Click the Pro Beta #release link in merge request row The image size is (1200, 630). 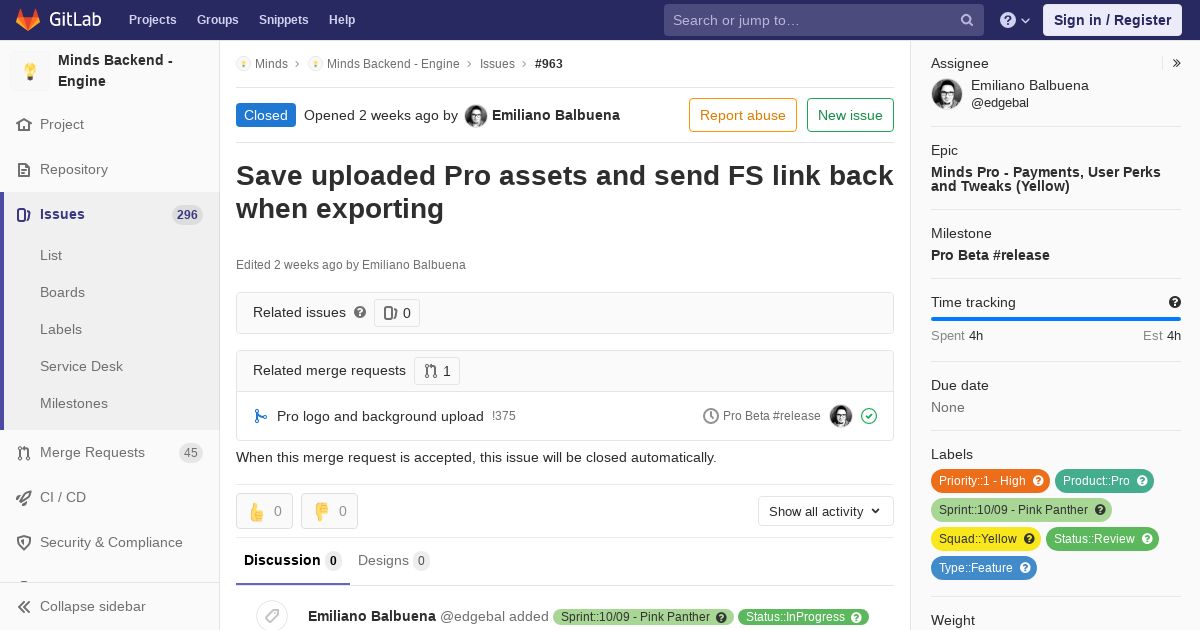771,416
